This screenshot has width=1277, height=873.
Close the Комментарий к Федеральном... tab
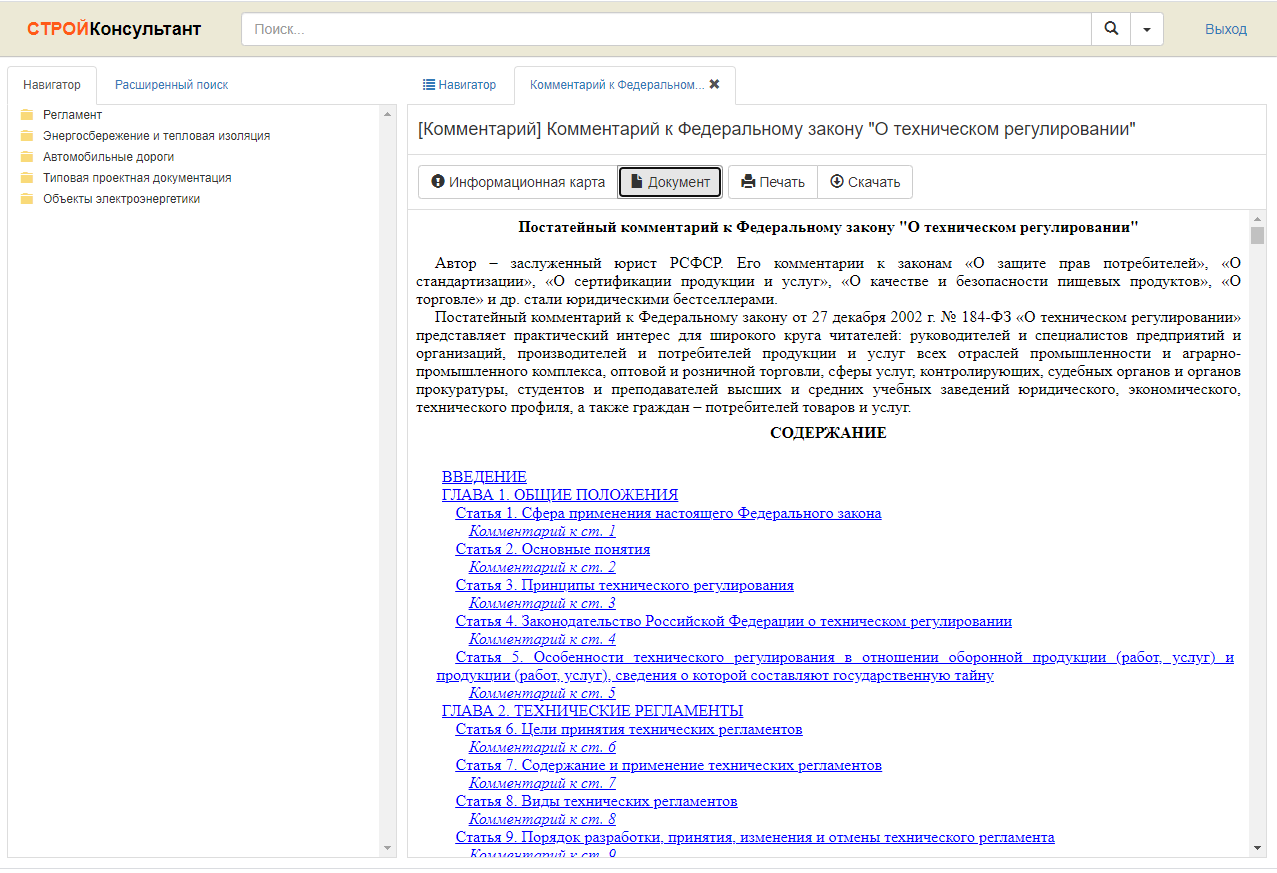(x=714, y=85)
